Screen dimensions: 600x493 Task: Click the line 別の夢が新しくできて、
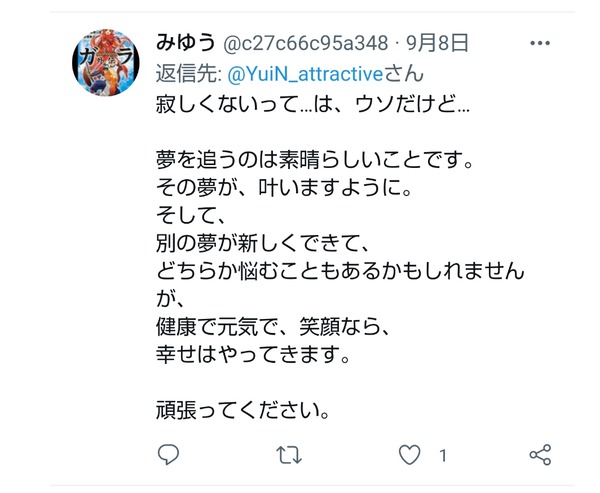pos(262,243)
